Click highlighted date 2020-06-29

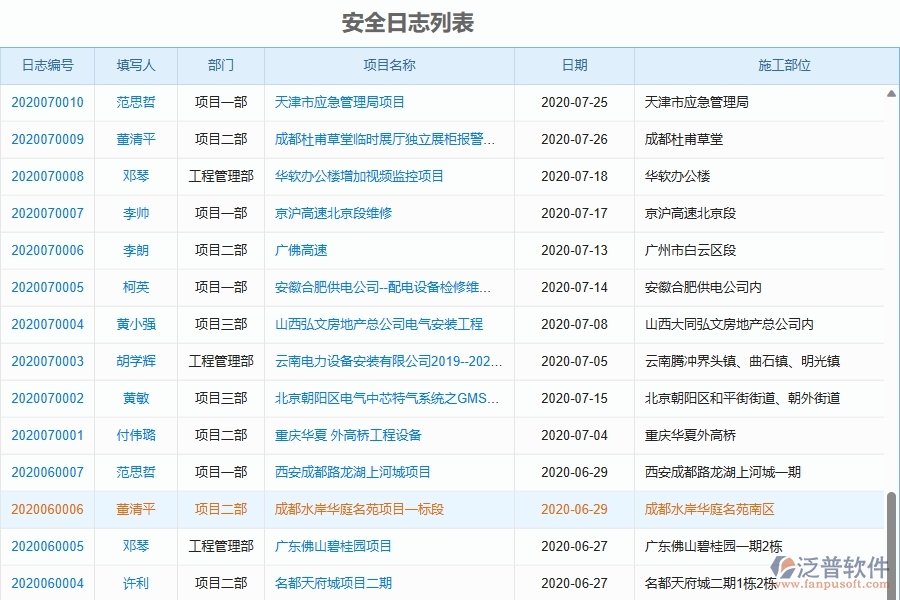coord(573,509)
